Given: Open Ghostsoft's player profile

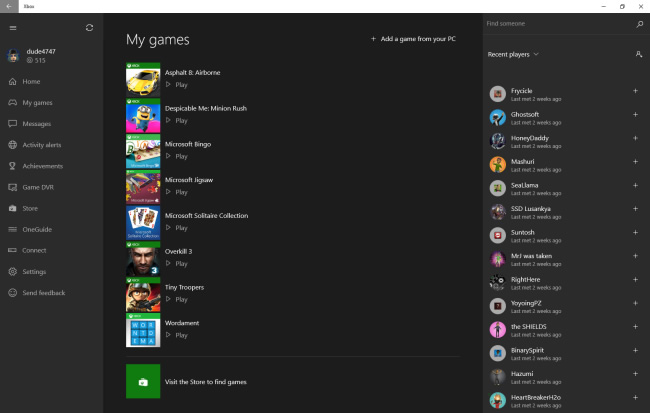Looking at the screenshot, I should pyautogui.click(x=566, y=118).
